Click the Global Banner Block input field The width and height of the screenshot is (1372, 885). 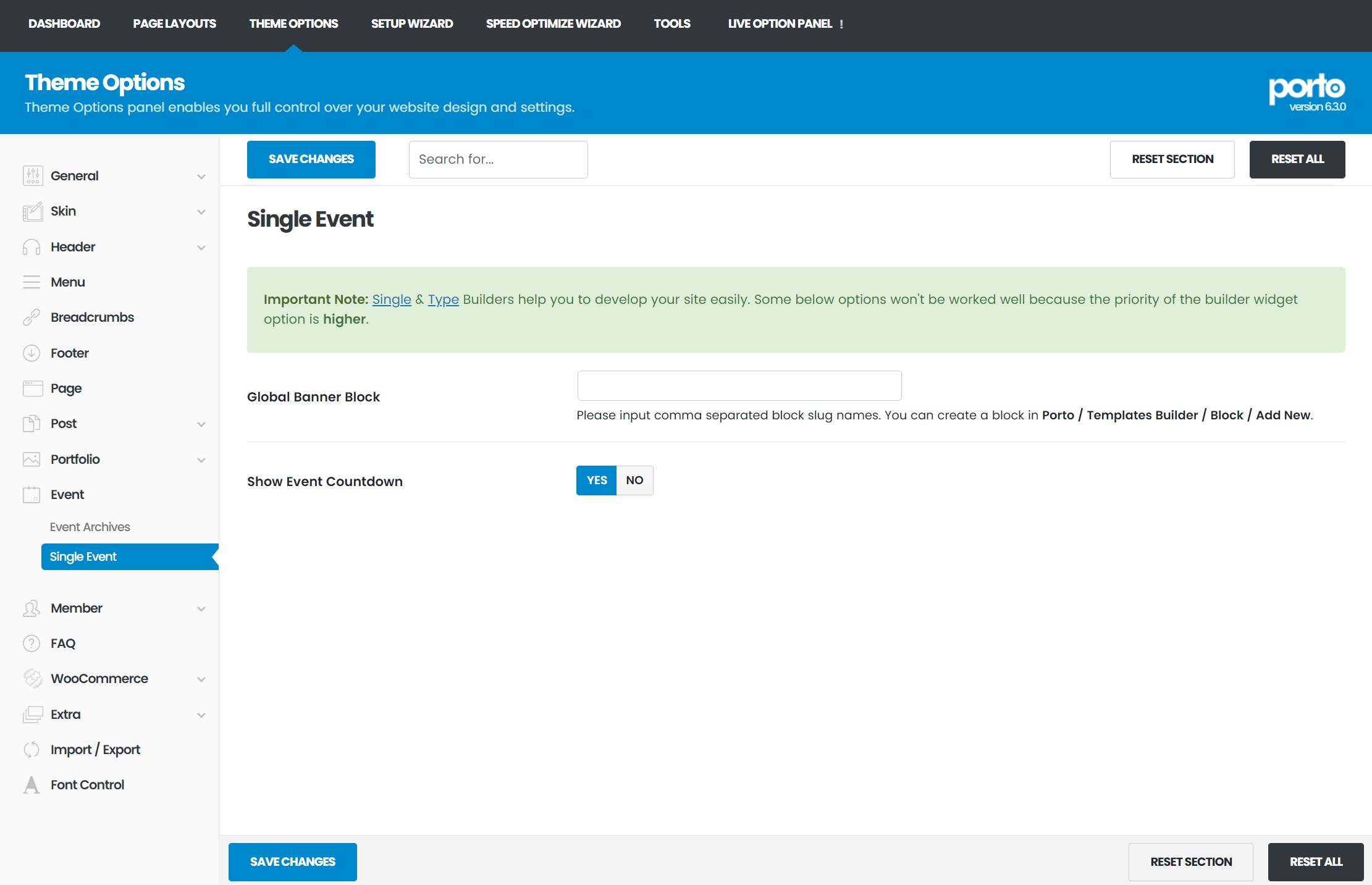click(x=739, y=386)
